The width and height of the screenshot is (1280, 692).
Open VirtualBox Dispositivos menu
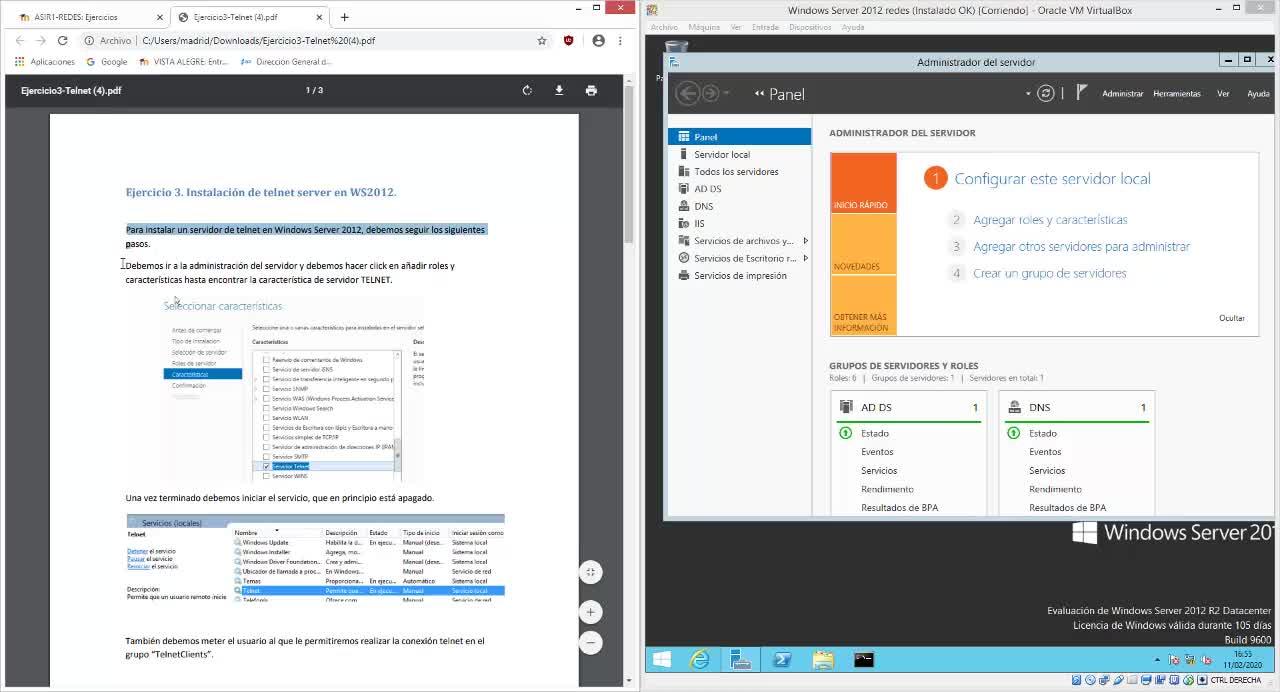810,27
